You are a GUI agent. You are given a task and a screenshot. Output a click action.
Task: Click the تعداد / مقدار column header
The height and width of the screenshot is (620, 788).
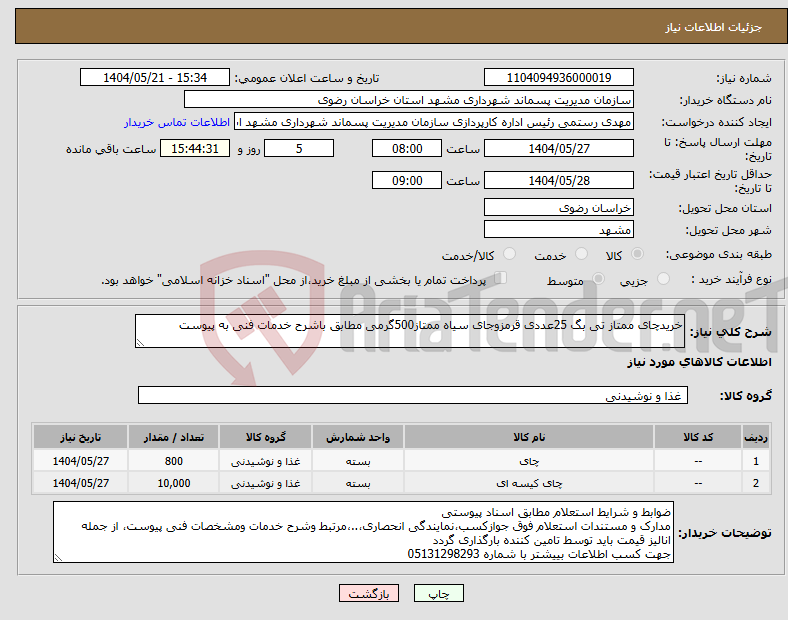point(173,437)
